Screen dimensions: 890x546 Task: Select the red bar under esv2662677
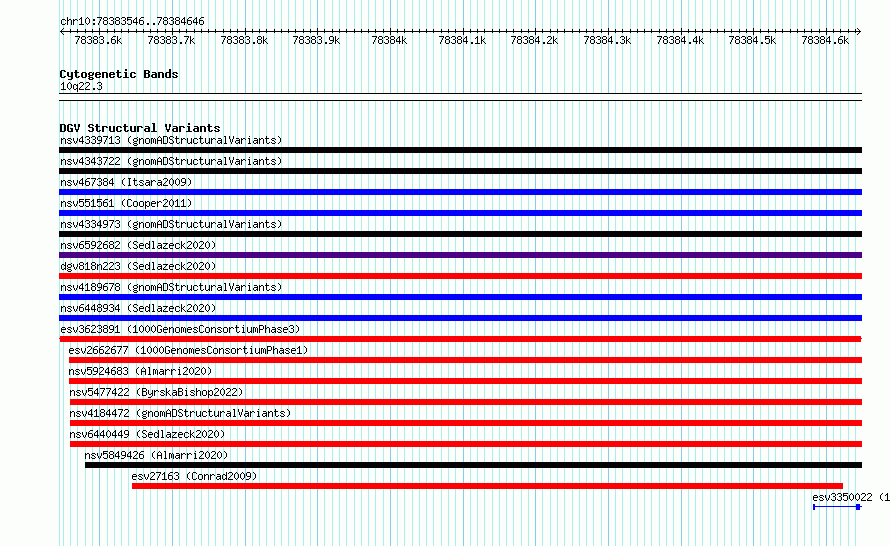click(465, 360)
